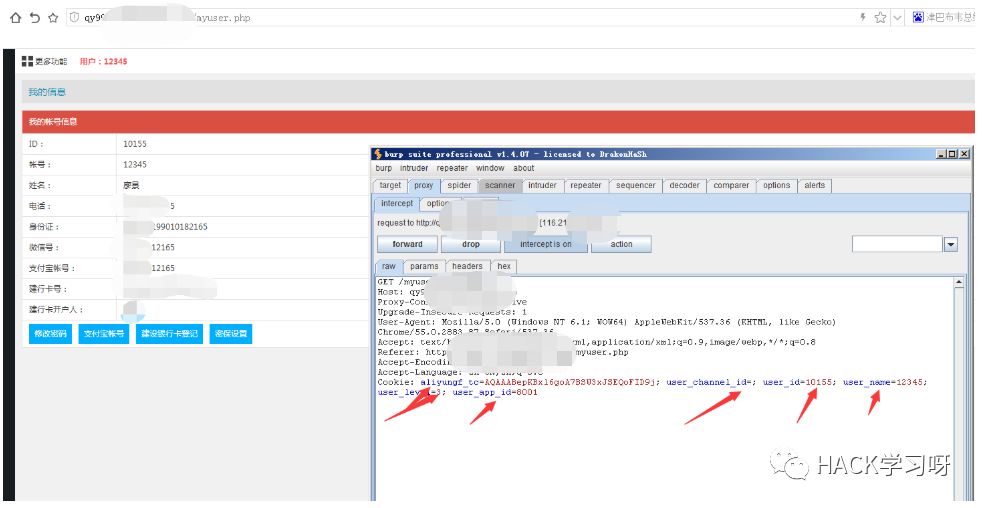Close the Burp Suite window
982x508 pixels.
tap(964, 154)
